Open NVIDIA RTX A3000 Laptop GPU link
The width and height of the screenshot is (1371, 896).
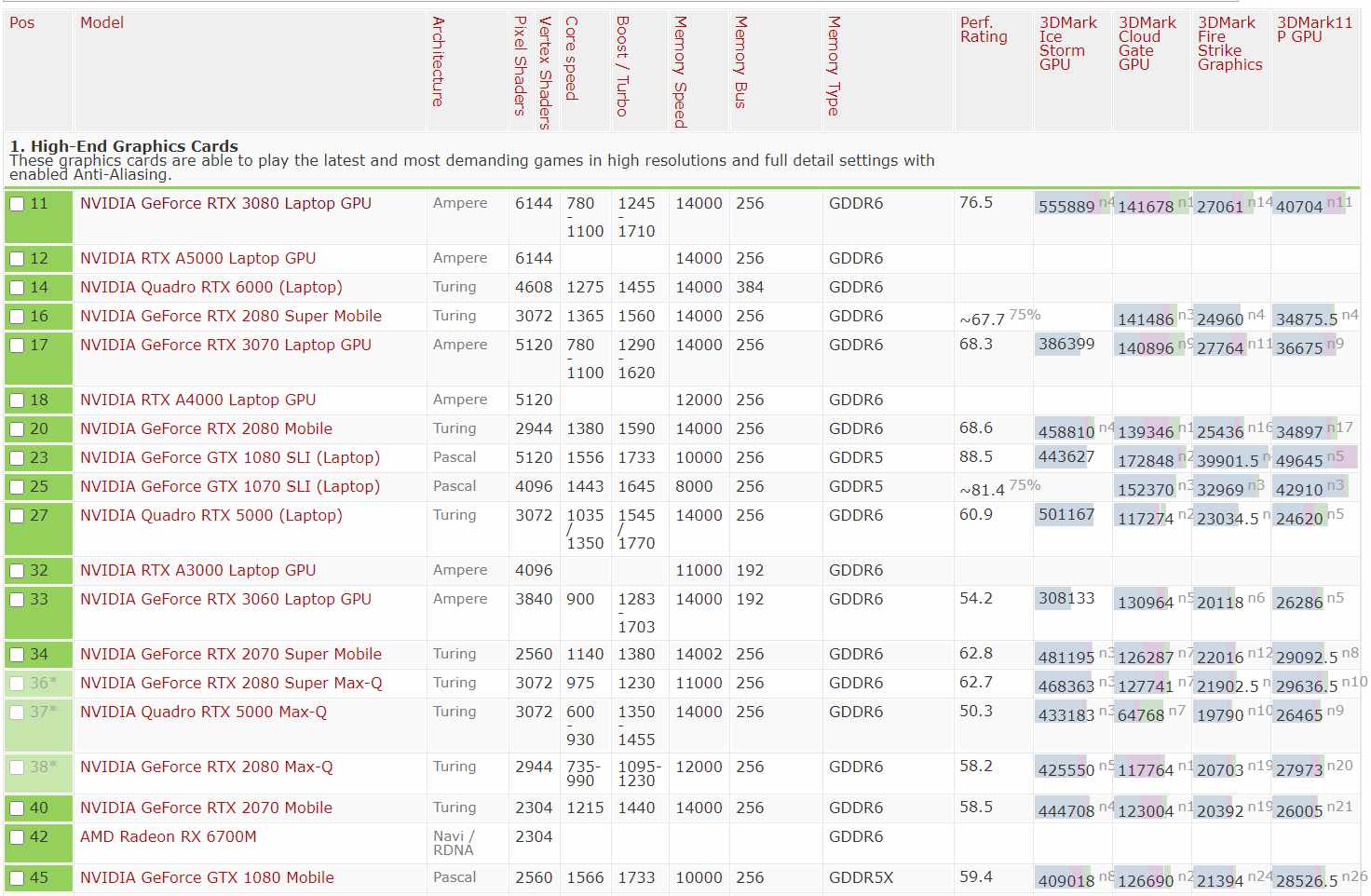(x=197, y=570)
